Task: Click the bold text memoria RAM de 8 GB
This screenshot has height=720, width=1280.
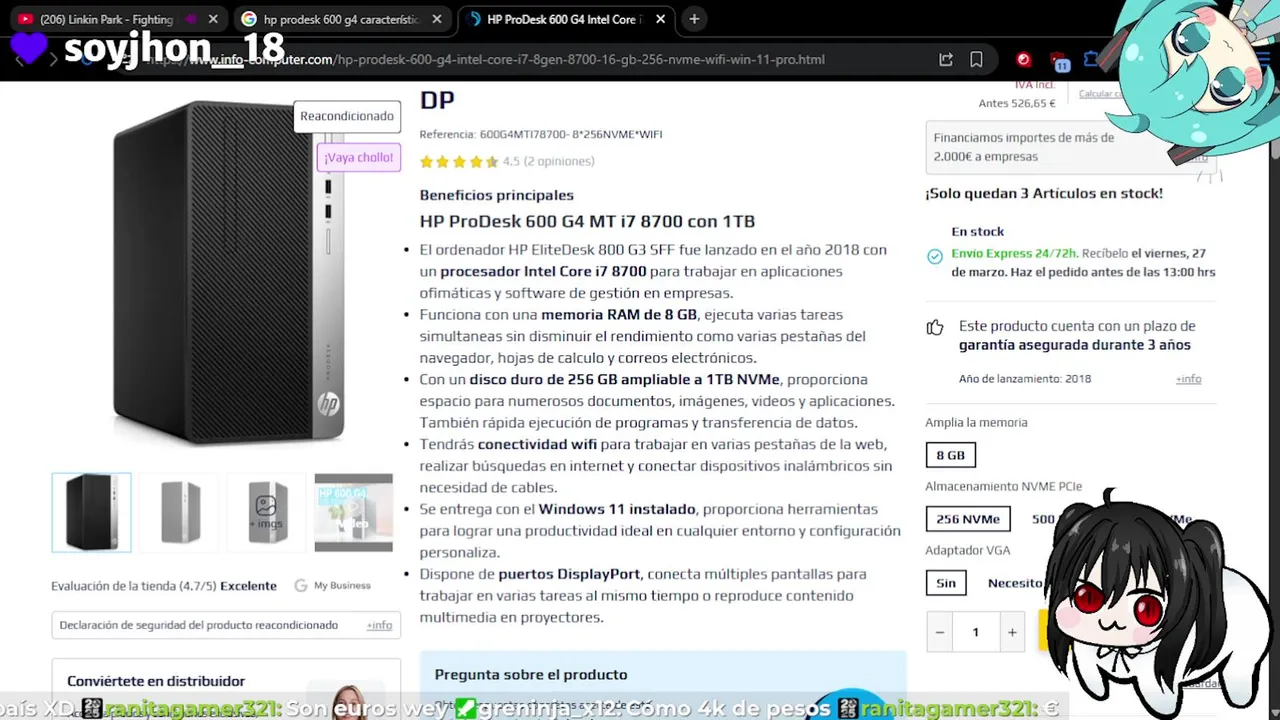Action: pyautogui.click(x=619, y=314)
